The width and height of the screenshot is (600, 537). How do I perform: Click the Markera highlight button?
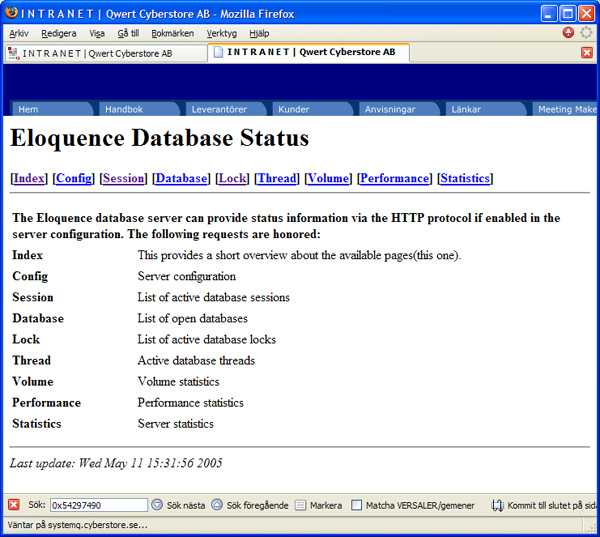pyautogui.click(x=318, y=505)
